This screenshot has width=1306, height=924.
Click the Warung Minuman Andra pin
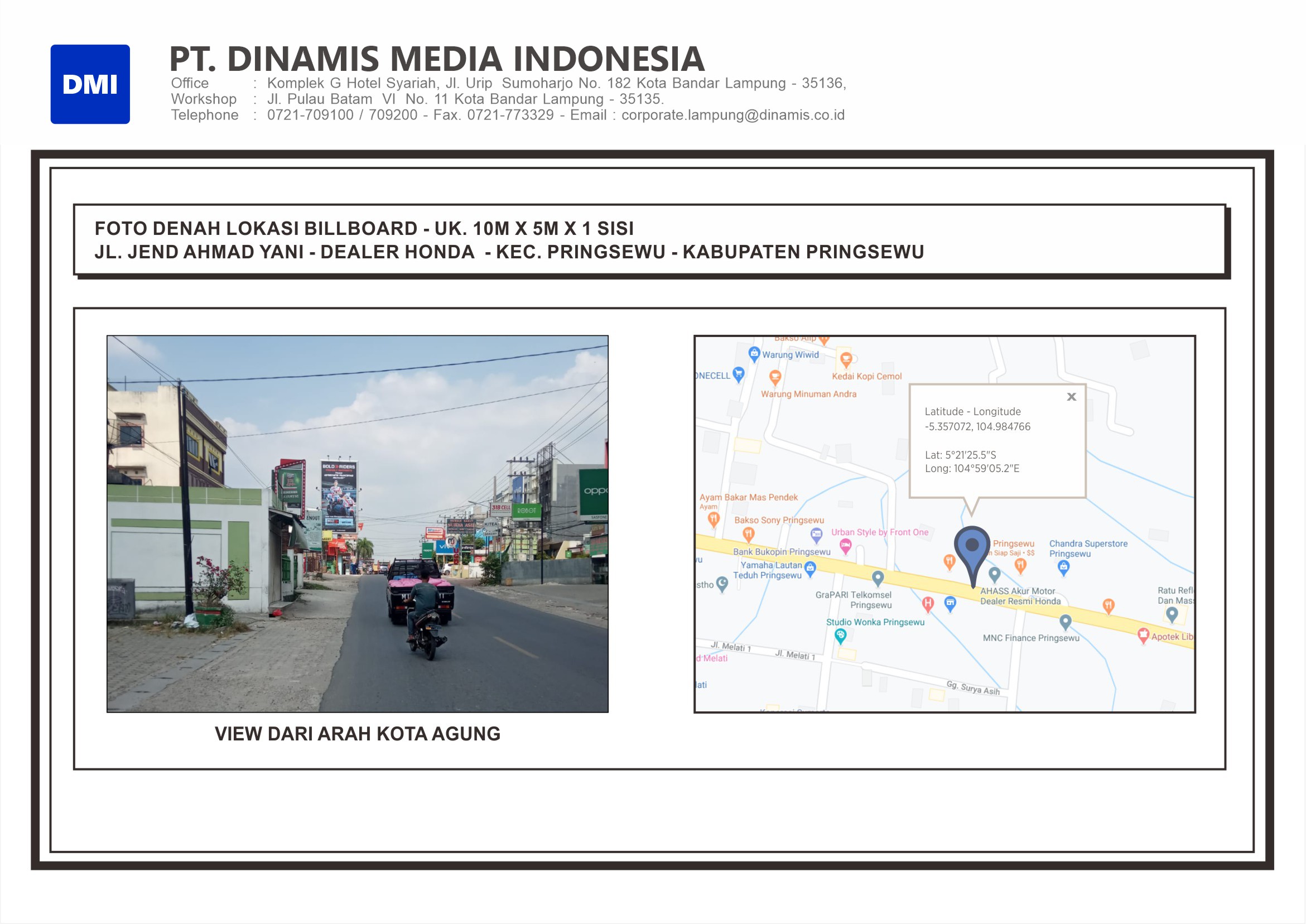[775, 378]
